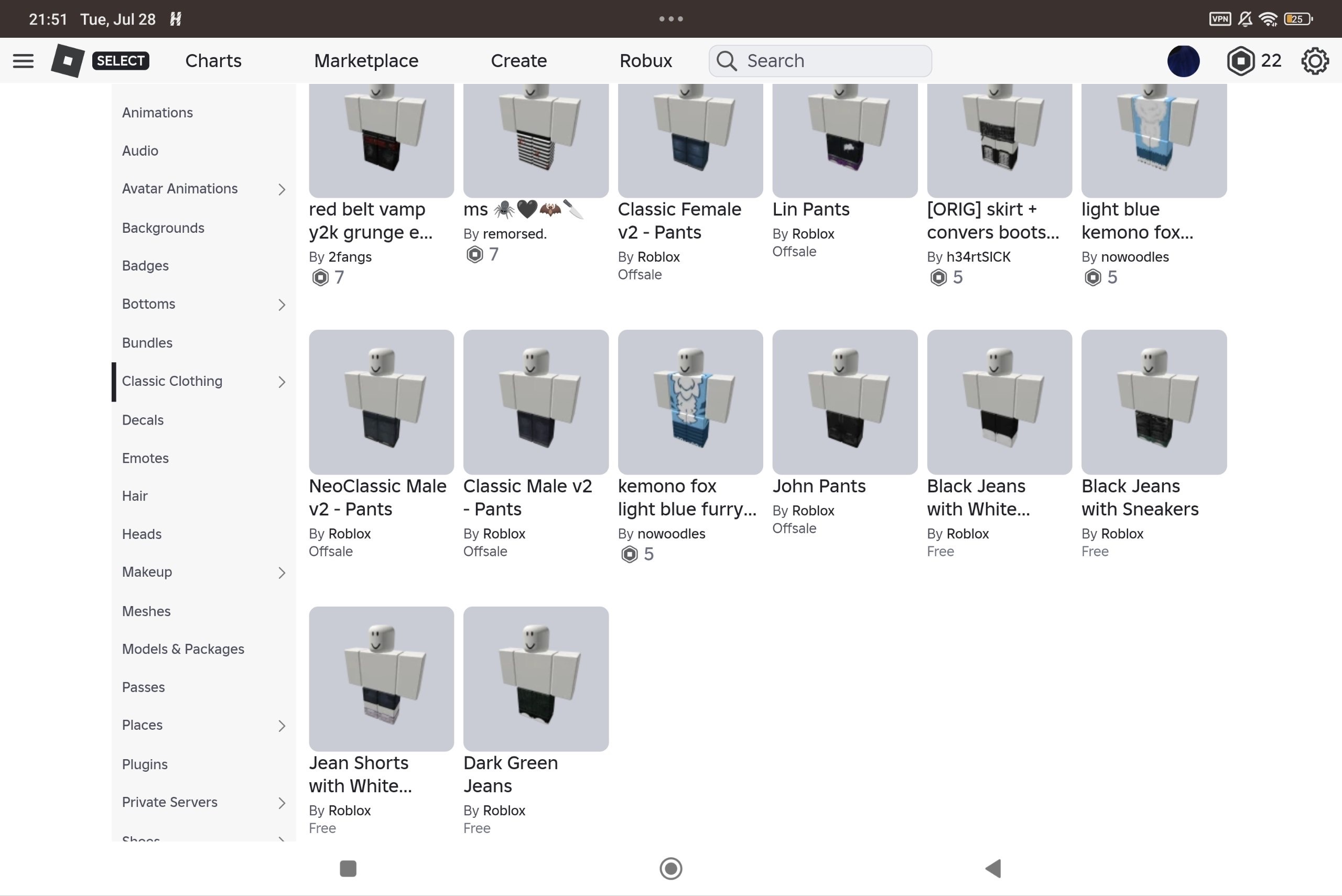Open the Classic Male v2 - Pants title
1342x896 pixels.
coord(527,498)
